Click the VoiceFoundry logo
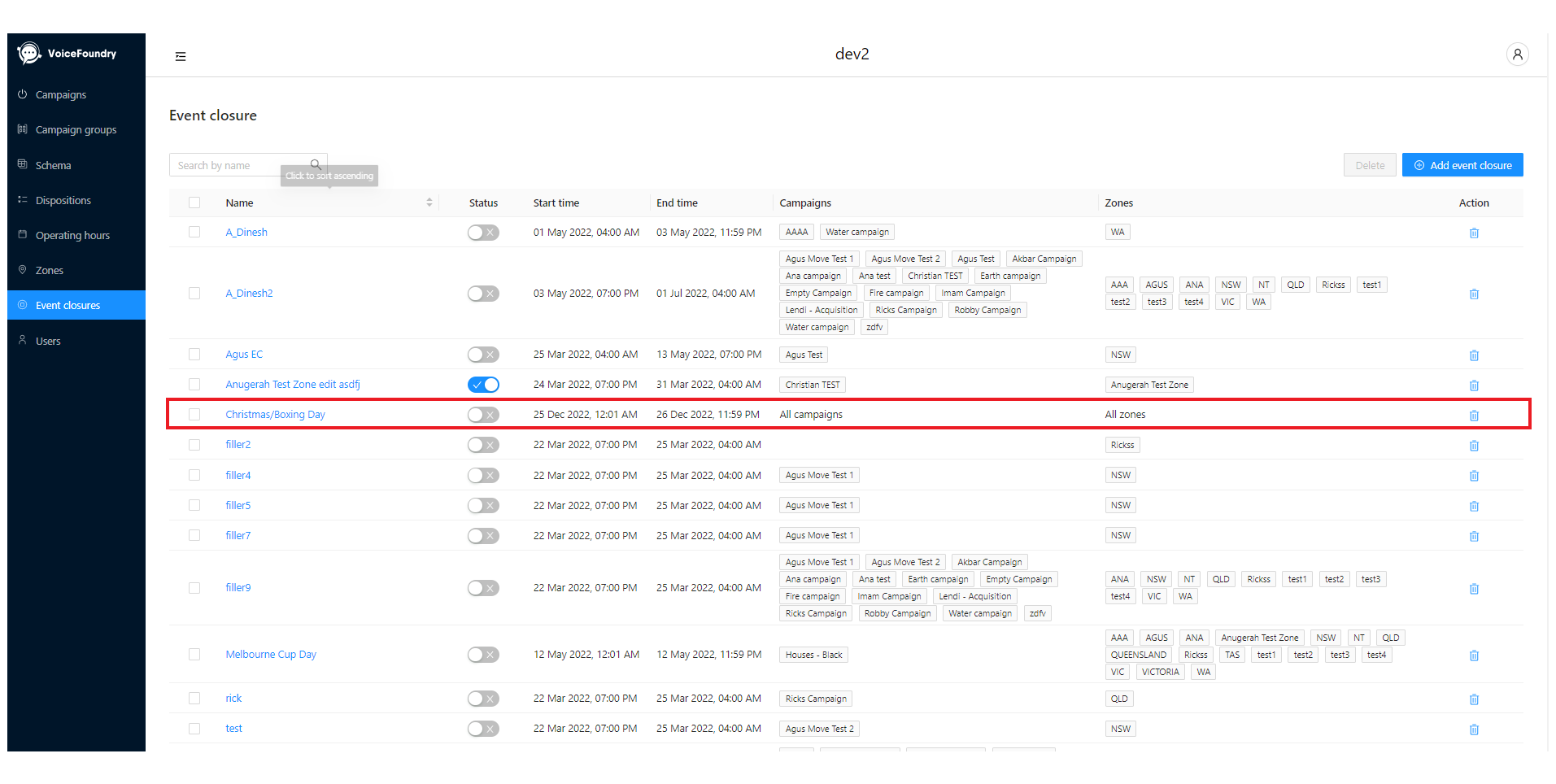Screen dimensions: 1556x784 (67, 54)
